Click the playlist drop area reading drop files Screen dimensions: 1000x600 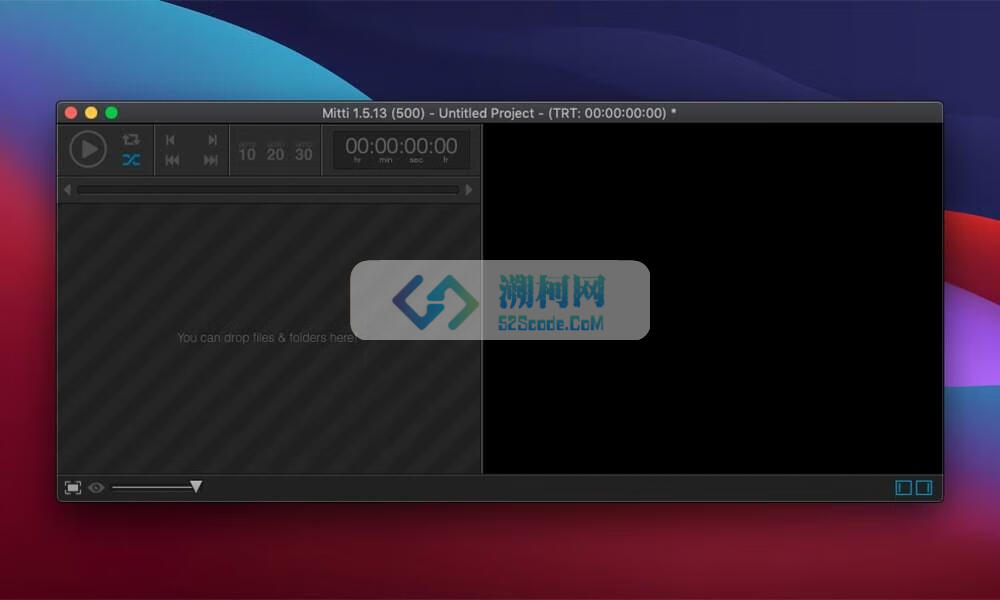[269, 339]
